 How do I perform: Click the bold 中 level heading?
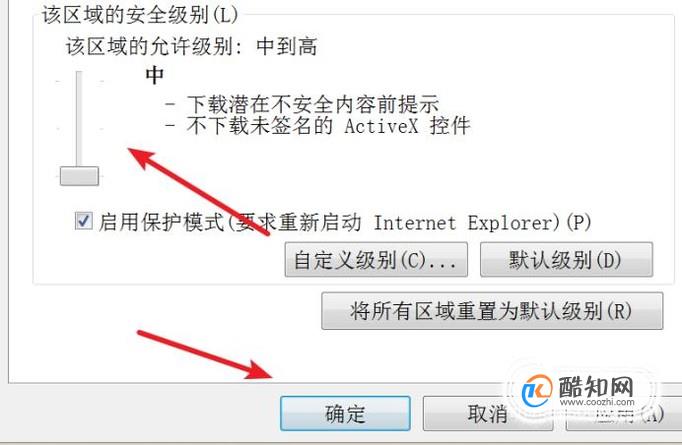tap(154, 75)
